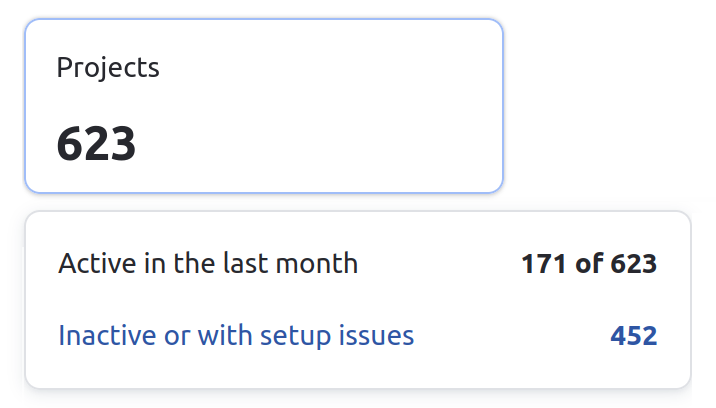Click the gap between the two popup rows
Screen dimensions: 716x408
(x=358, y=300)
